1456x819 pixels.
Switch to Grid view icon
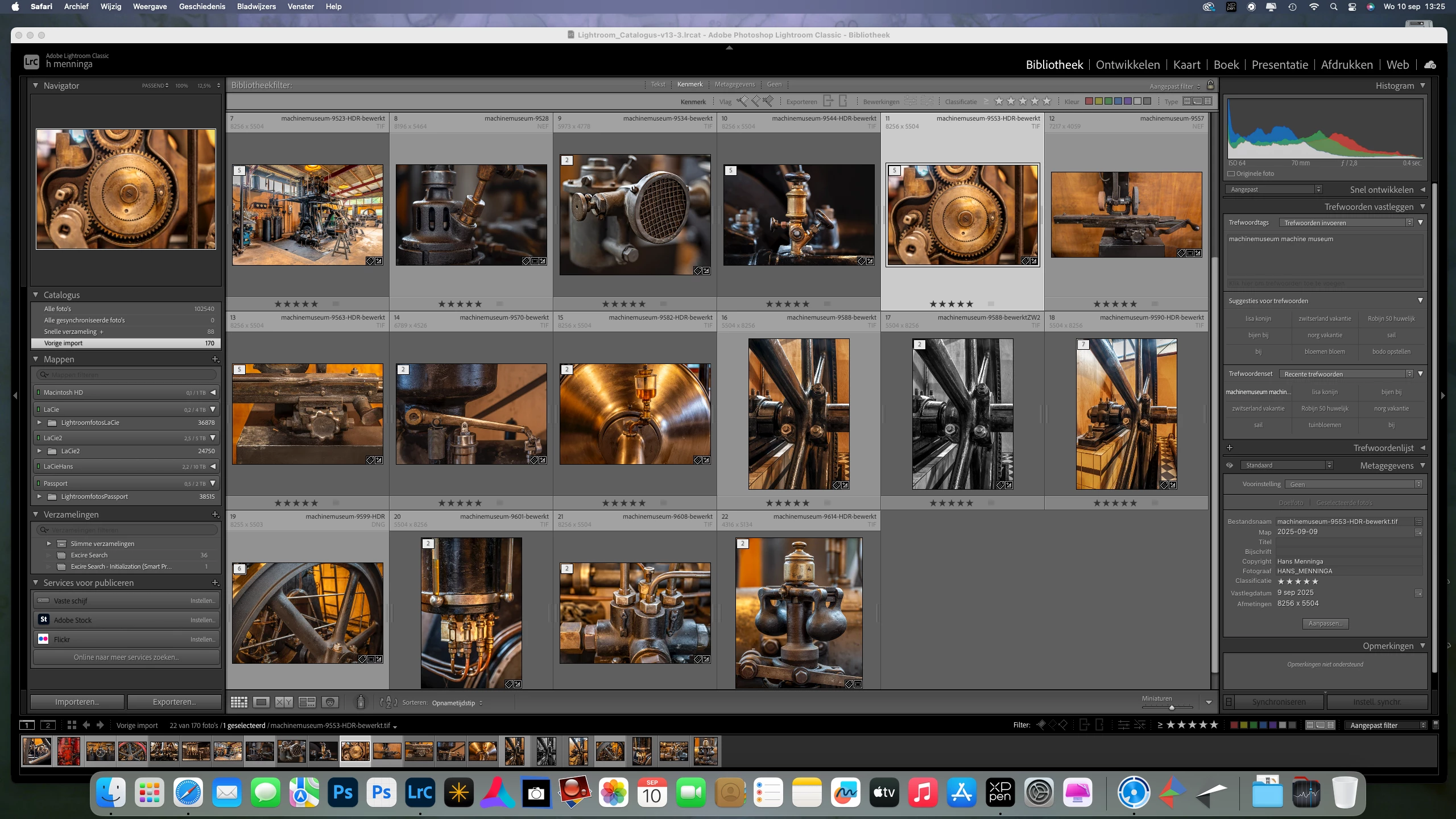239,702
